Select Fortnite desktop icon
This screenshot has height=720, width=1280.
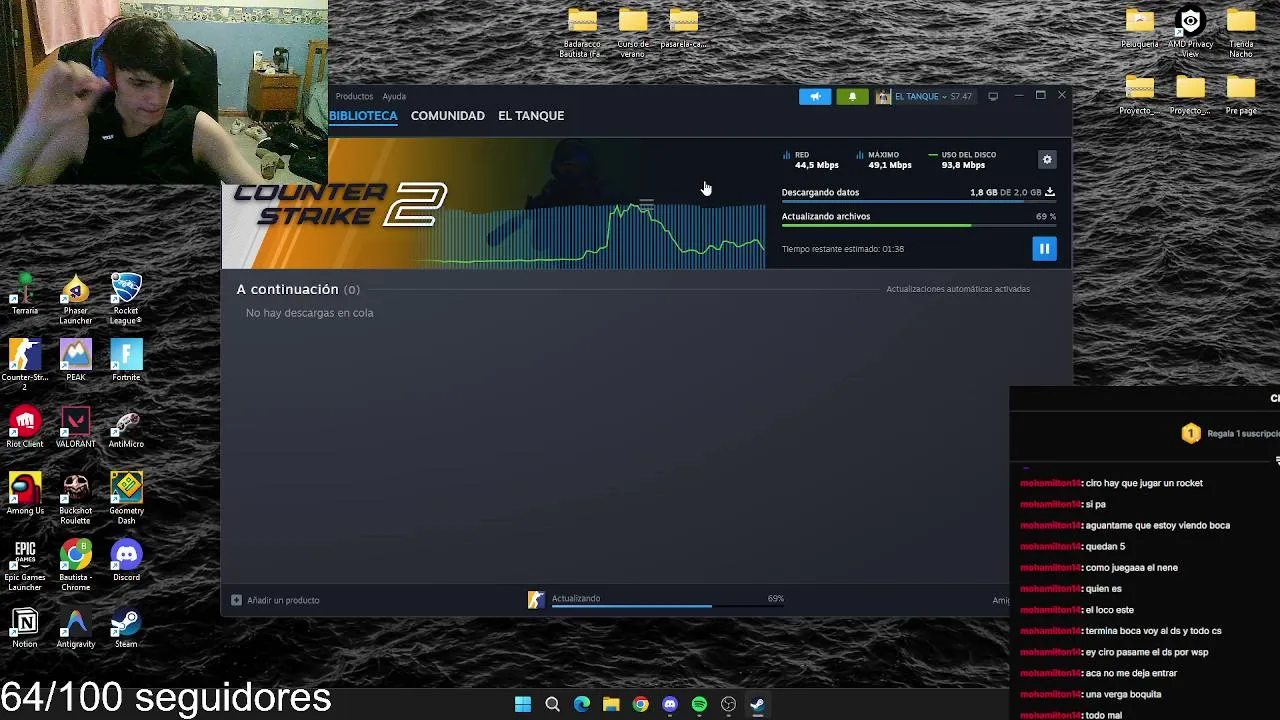pyautogui.click(x=126, y=360)
